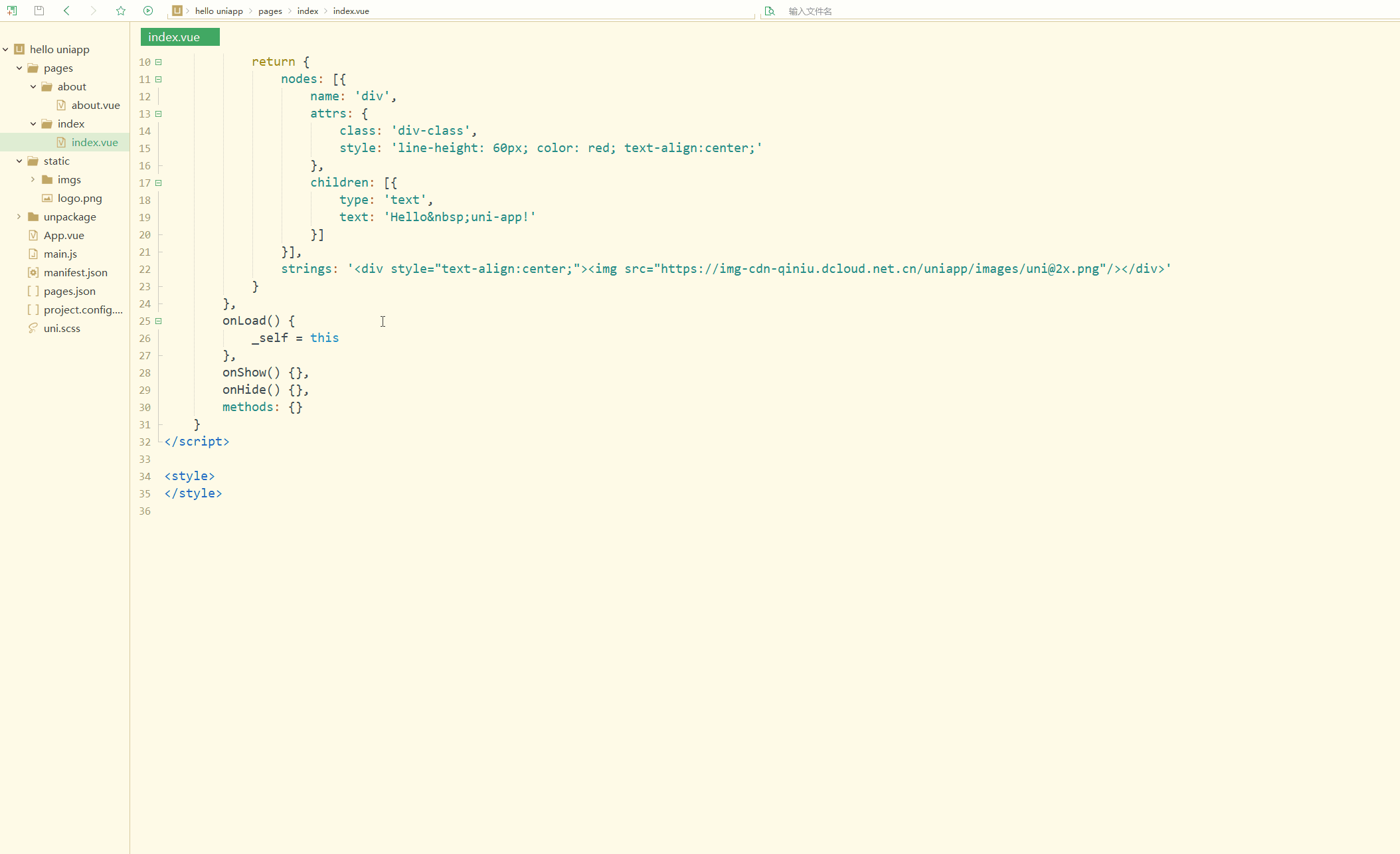Go forward with the right arrow icon
The height and width of the screenshot is (854, 1400).
click(94, 11)
